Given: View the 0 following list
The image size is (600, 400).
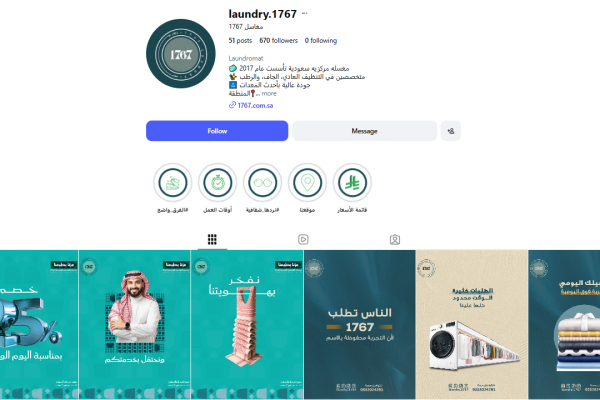Looking at the screenshot, I should coord(321,41).
